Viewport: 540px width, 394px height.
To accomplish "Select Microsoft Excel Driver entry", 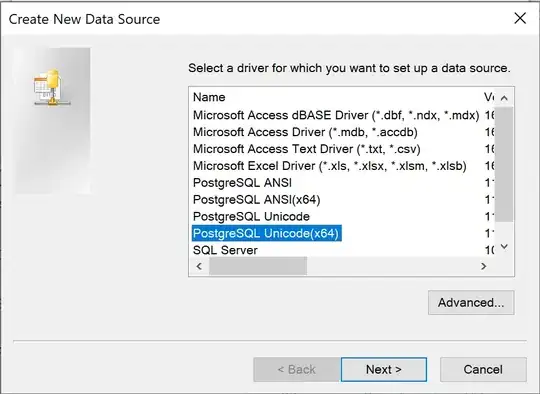I will [x=330, y=166].
